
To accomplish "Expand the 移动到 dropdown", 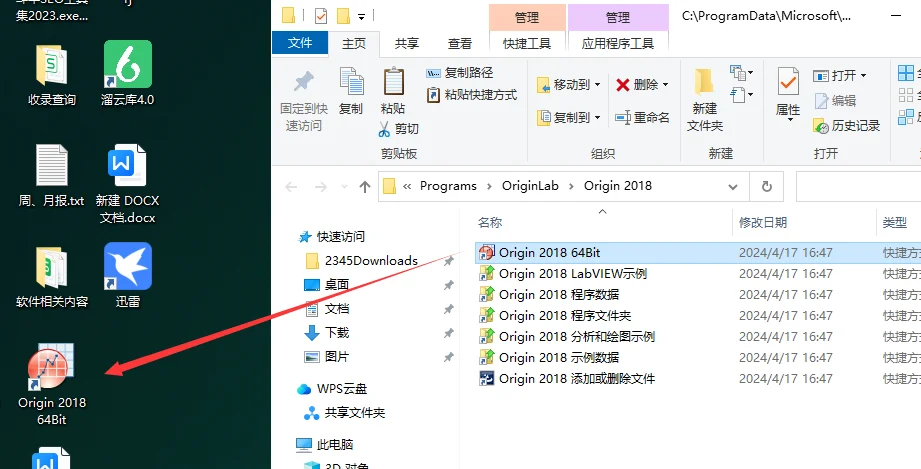I will [597, 85].
